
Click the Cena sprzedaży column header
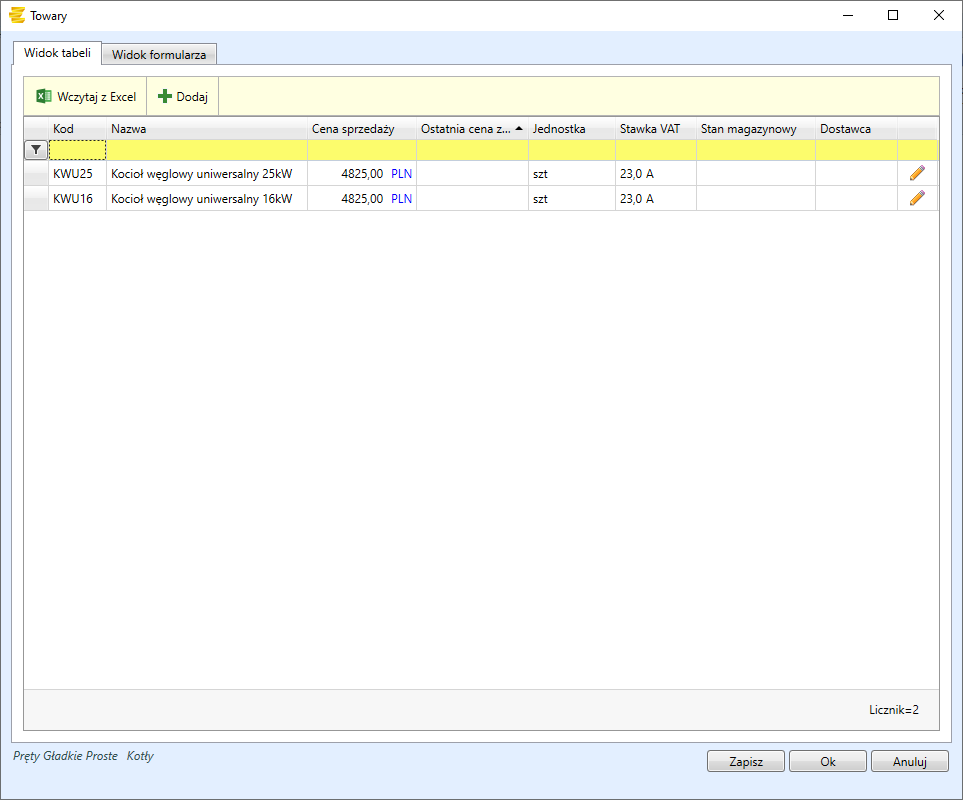(x=353, y=129)
